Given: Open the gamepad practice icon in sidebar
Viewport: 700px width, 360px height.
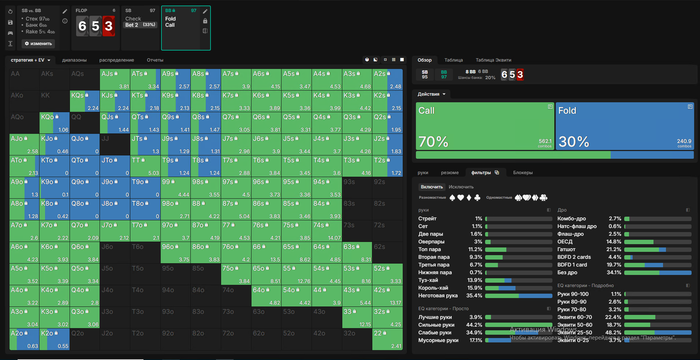Looking at the screenshot, I should [10, 33].
